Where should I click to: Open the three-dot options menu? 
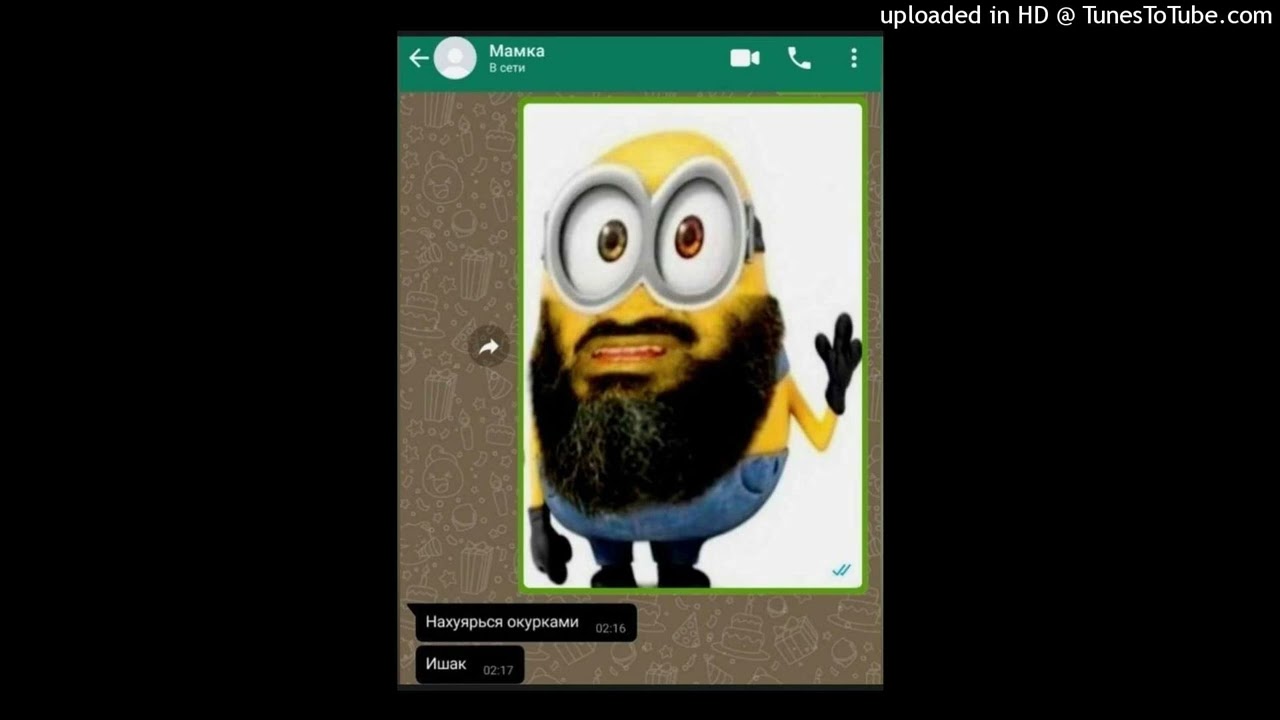(x=853, y=58)
